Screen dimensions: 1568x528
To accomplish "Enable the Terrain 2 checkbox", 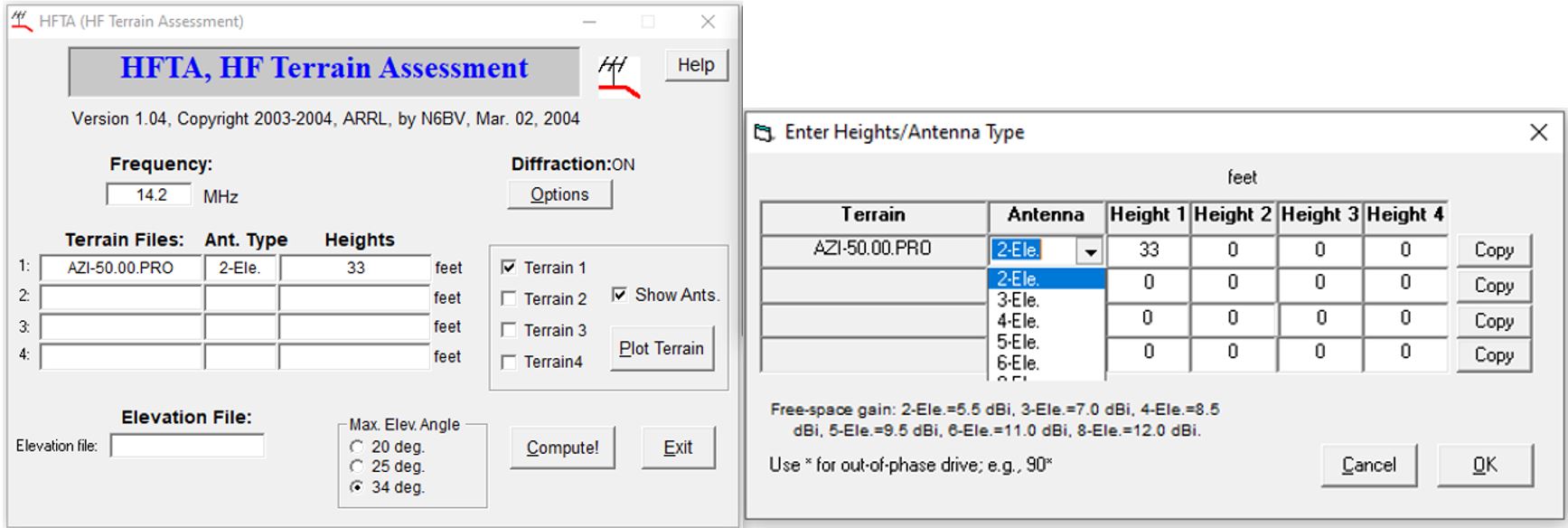I will pos(509,299).
